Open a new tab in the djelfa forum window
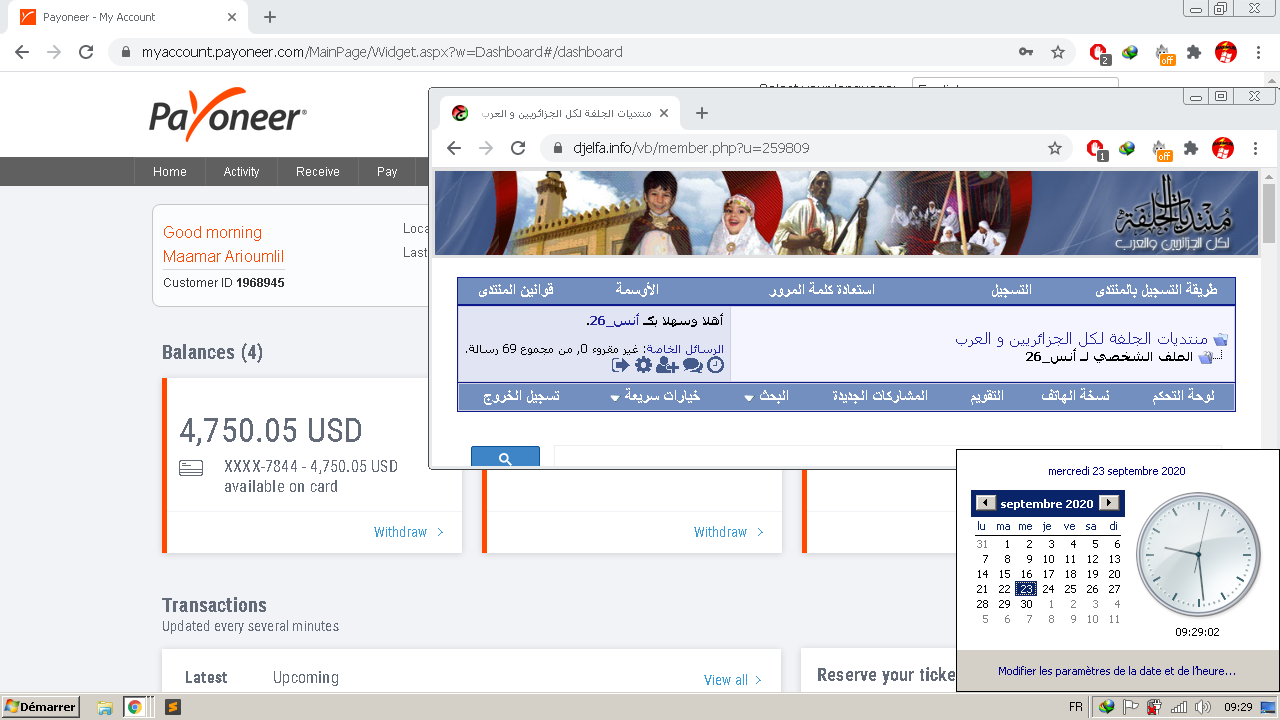Image resolution: width=1280 pixels, height=720 pixels. point(702,113)
